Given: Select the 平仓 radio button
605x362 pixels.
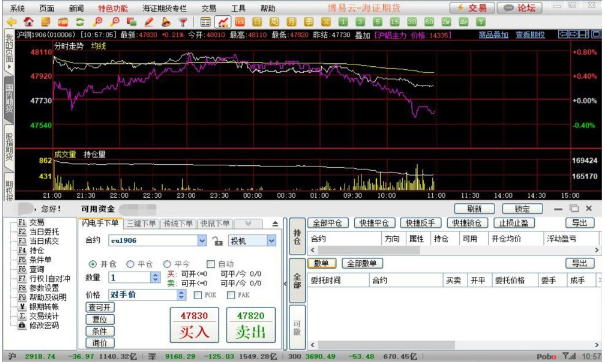Looking at the screenshot, I should click(x=130, y=264).
